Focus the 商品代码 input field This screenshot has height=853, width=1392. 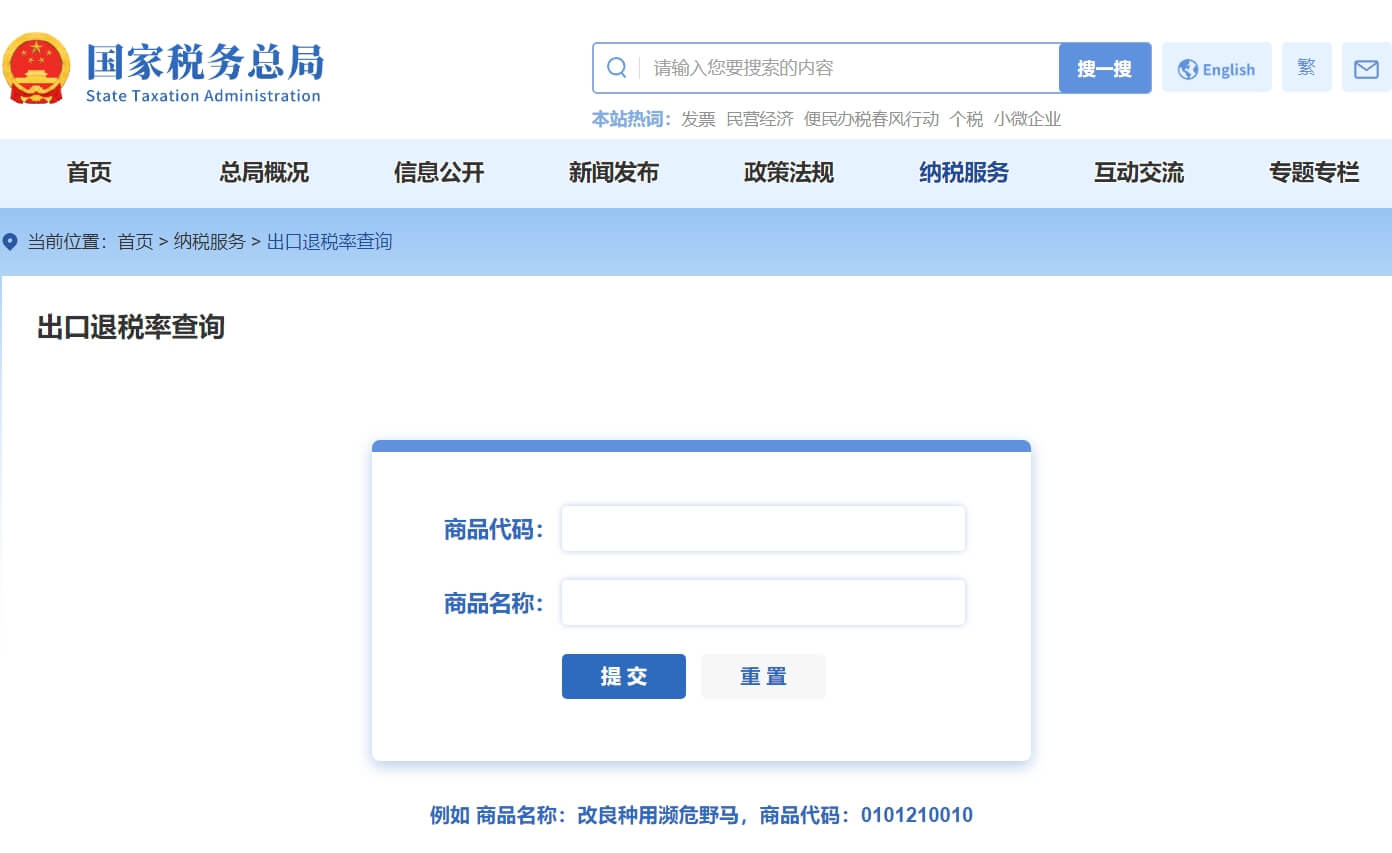coord(763,528)
